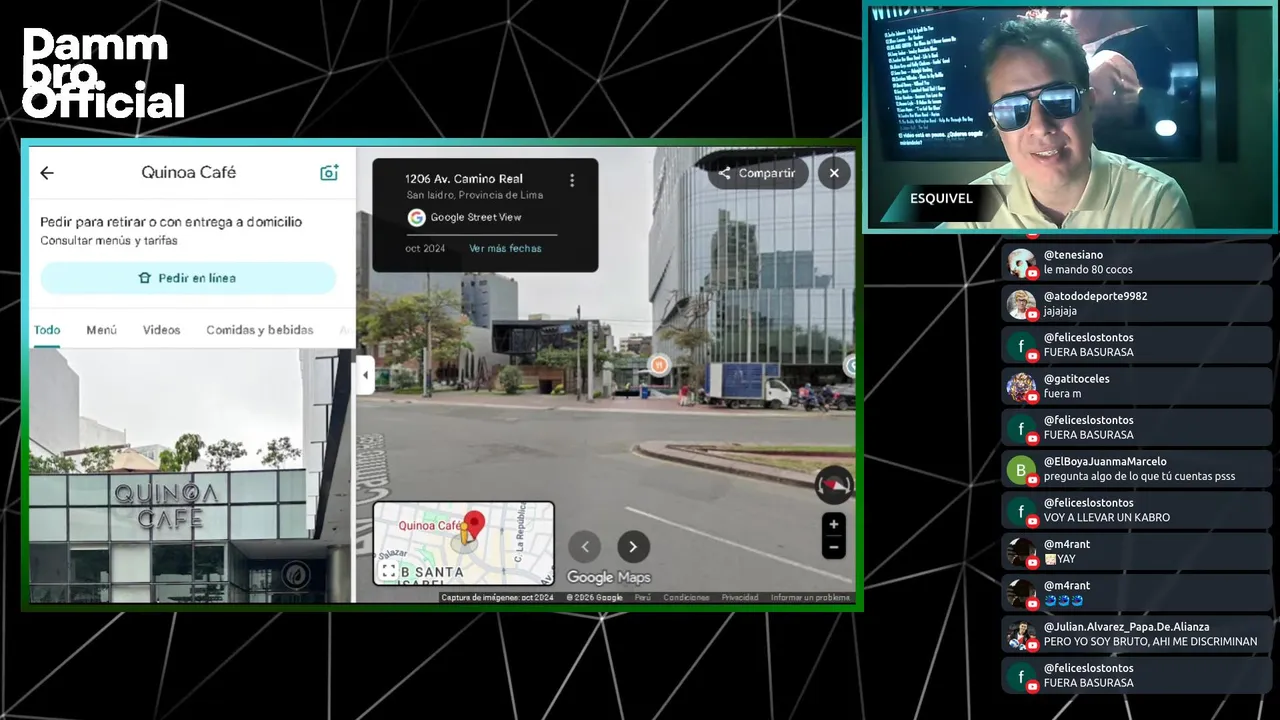The width and height of the screenshot is (1280, 720).
Task: Open Comidas y bebidas tab
Action: 260,330
